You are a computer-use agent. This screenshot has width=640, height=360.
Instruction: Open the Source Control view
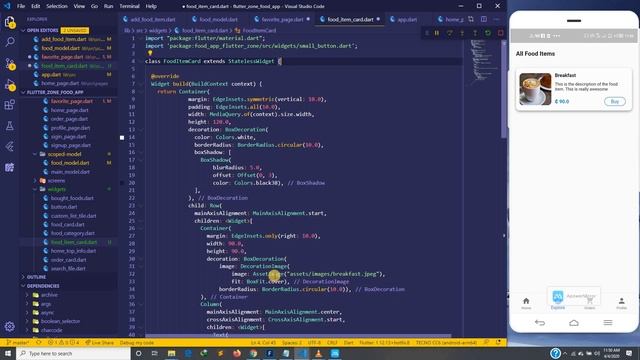(10, 64)
